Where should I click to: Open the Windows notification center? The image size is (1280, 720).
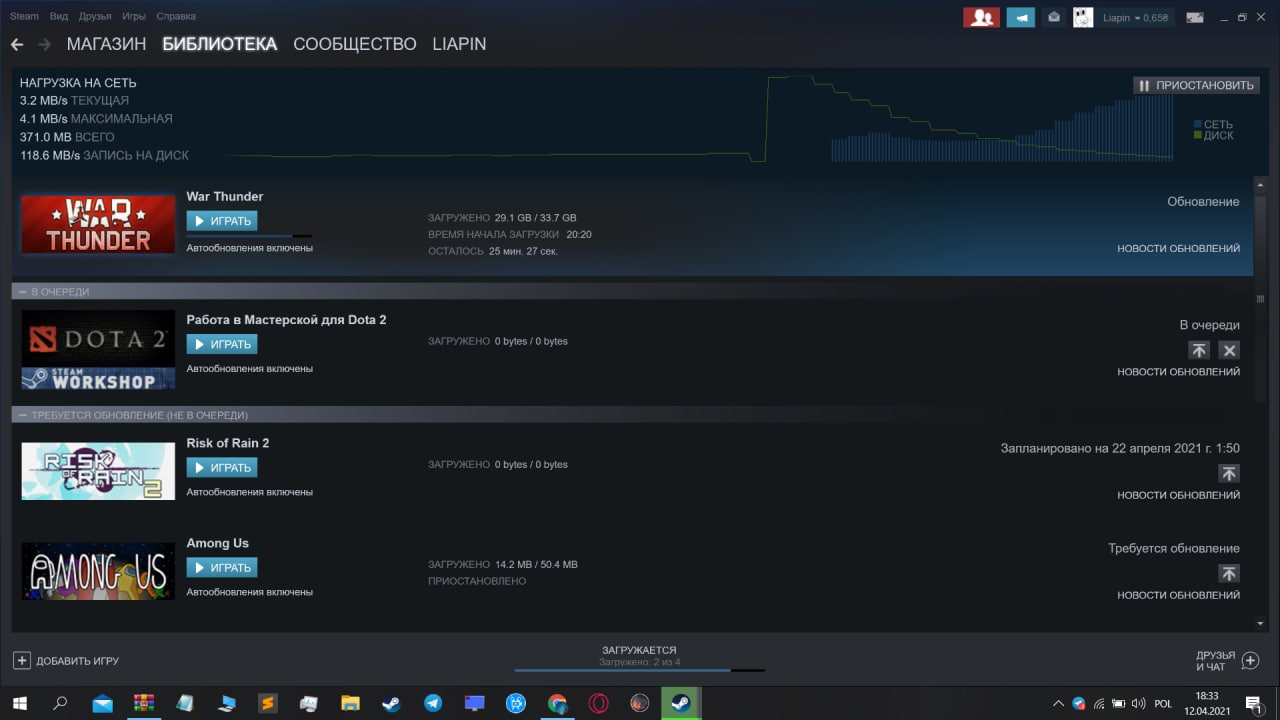[x=1252, y=703]
